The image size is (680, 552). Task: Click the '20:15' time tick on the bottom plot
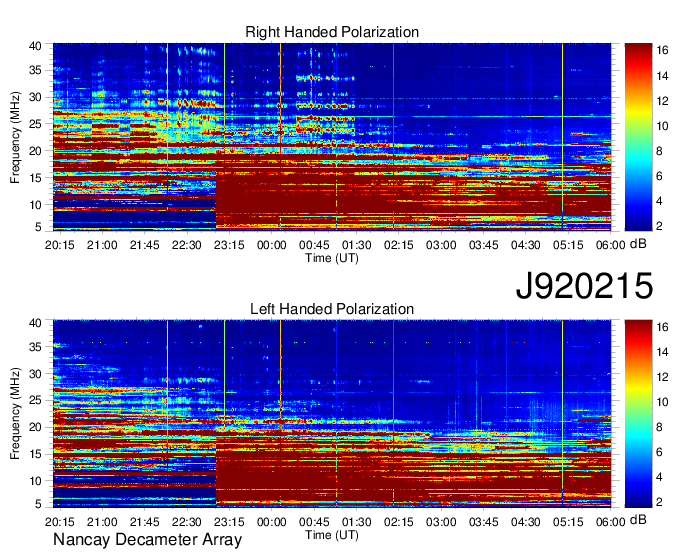(x=60, y=522)
